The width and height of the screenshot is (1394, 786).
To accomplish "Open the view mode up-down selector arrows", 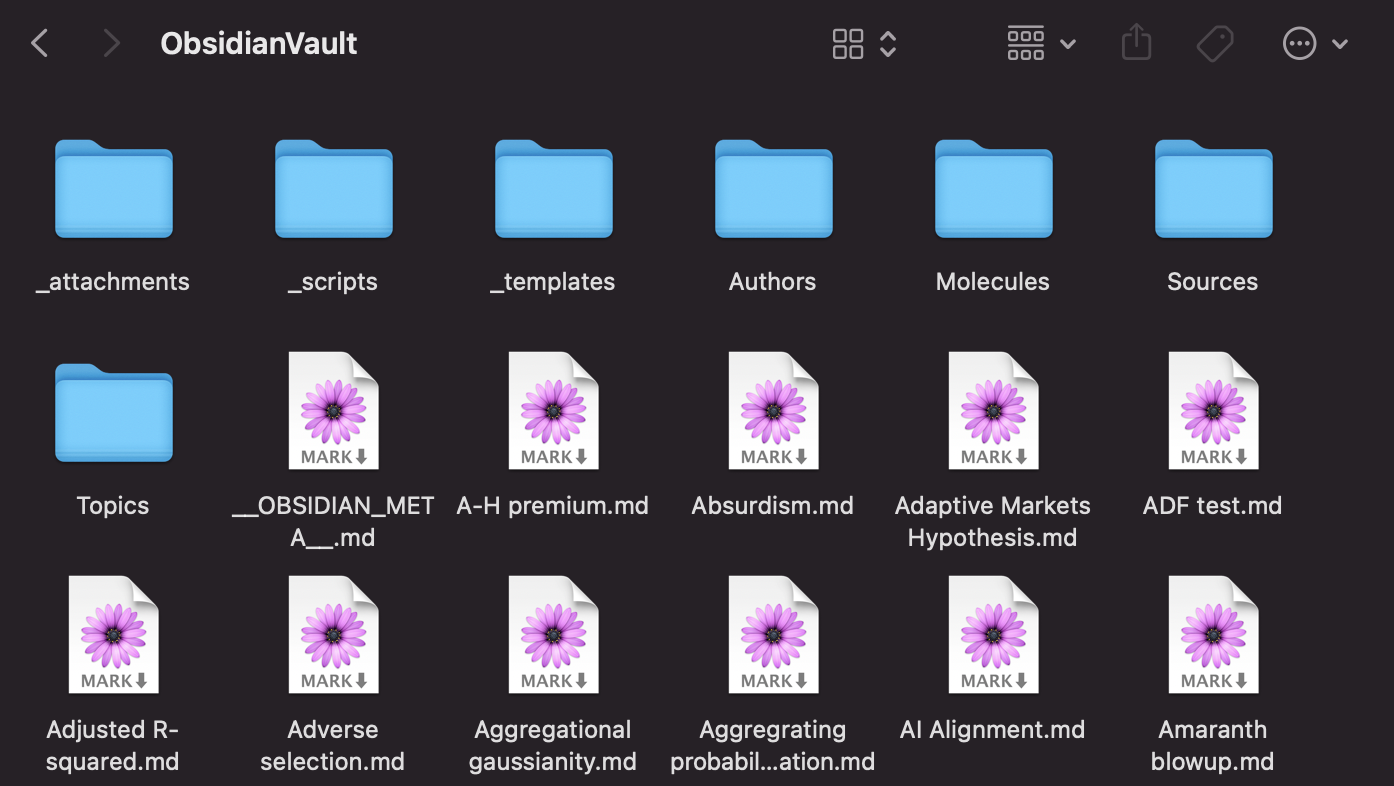I will [888, 43].
